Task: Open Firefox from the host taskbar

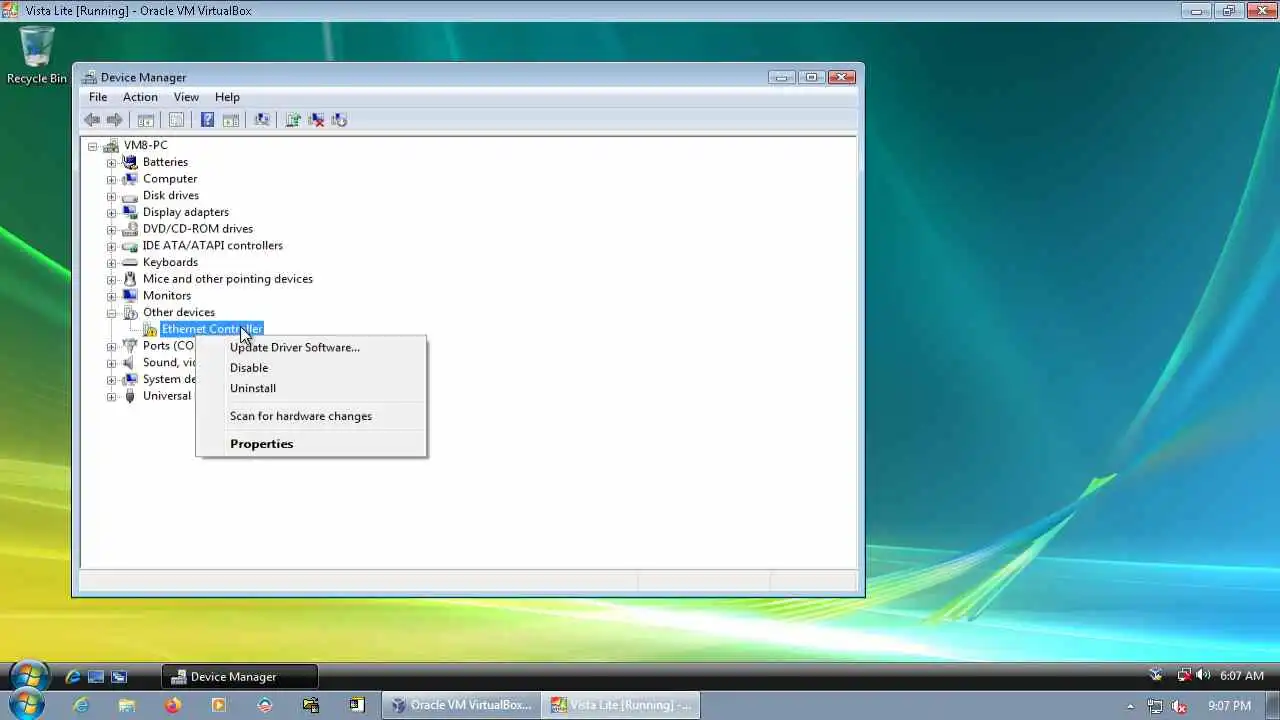Action: (173, 705)
